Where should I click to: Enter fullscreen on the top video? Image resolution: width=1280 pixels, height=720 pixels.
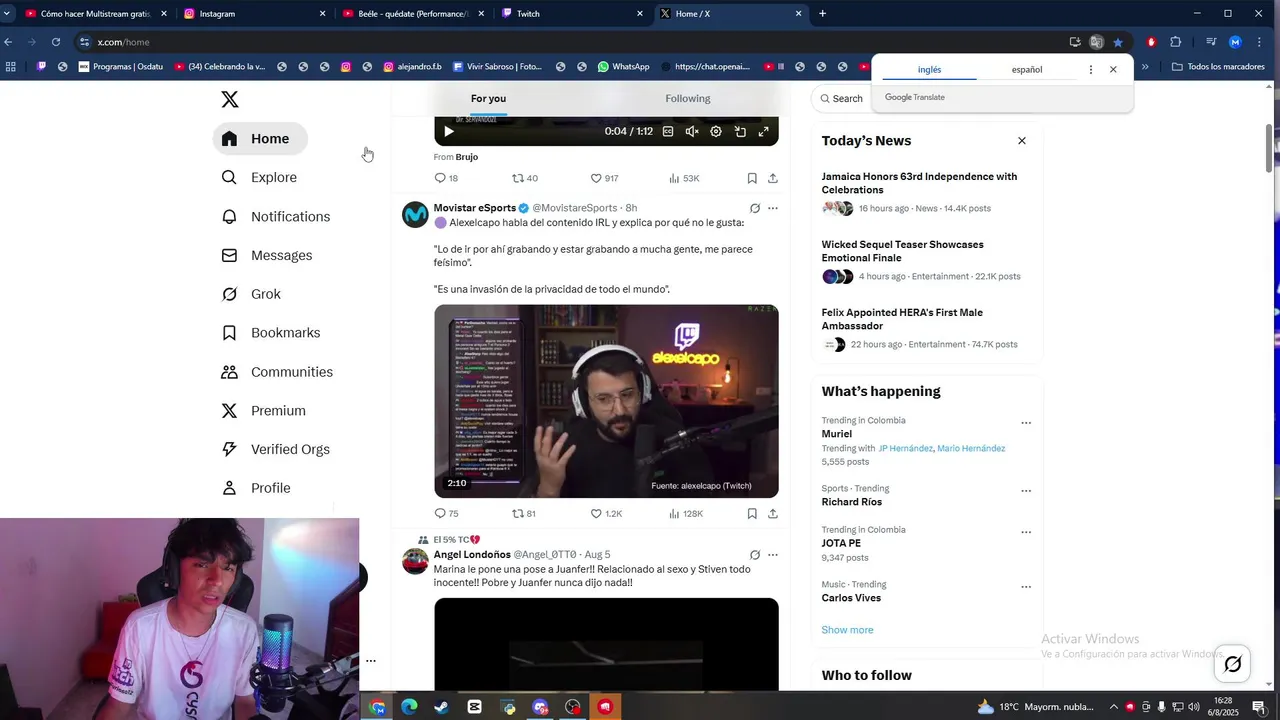[x=764, y=131]
